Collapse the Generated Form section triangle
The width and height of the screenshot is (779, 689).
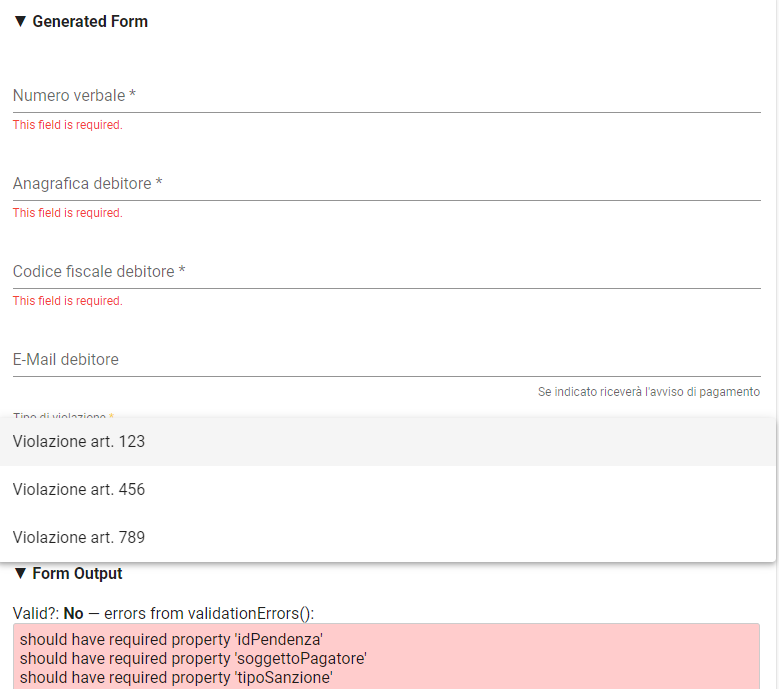(20, 21)
